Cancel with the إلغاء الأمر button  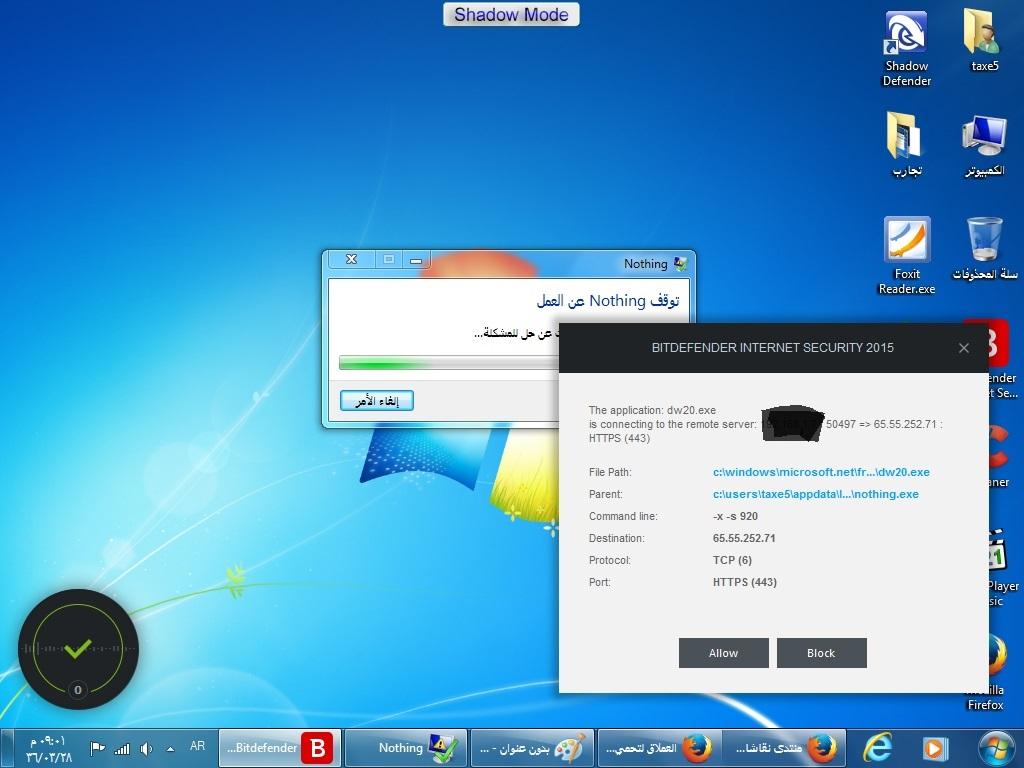point(377,400)
